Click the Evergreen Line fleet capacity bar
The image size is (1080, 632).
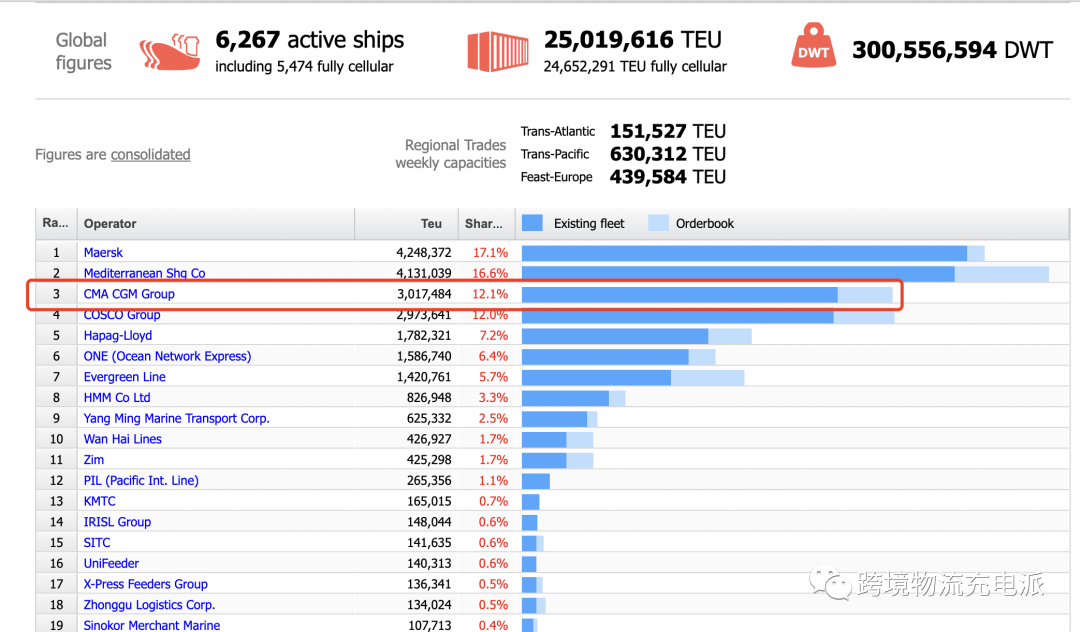633,377
